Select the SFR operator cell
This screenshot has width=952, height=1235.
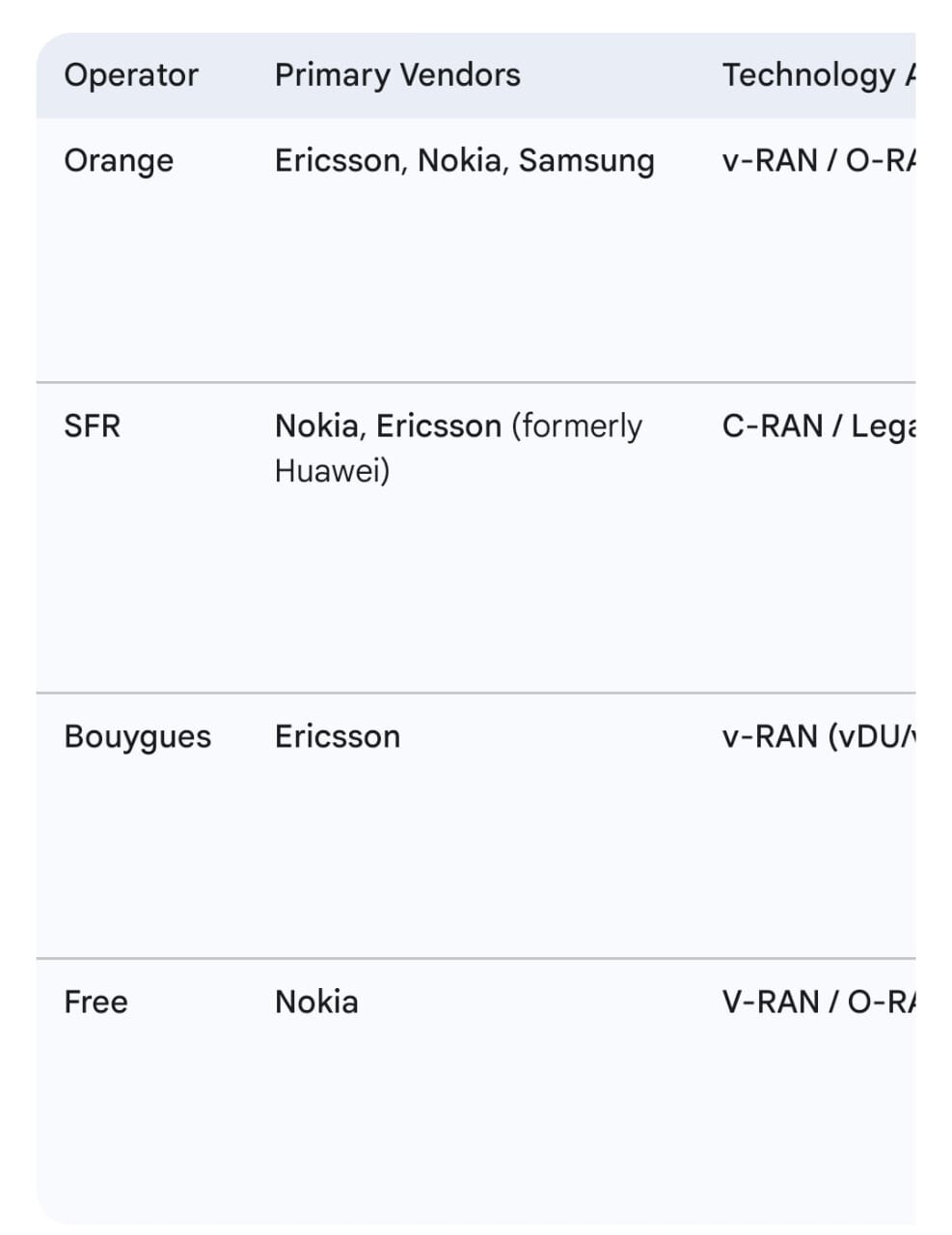pyautogui.click(x=93, y=425)
